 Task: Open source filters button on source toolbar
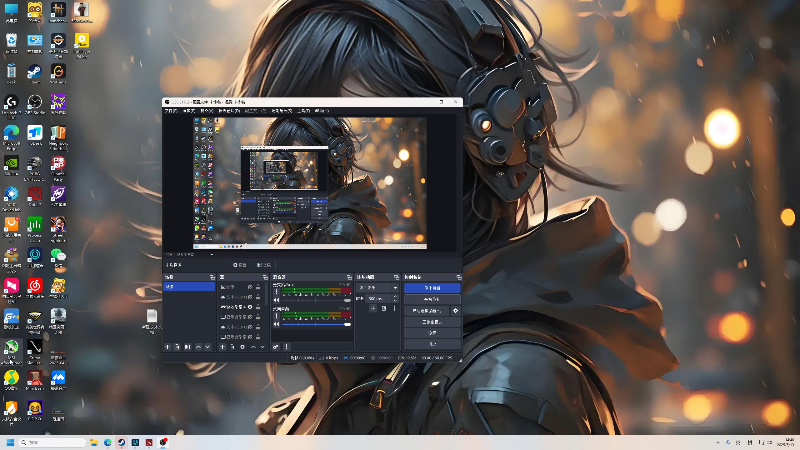coord(264,265)
